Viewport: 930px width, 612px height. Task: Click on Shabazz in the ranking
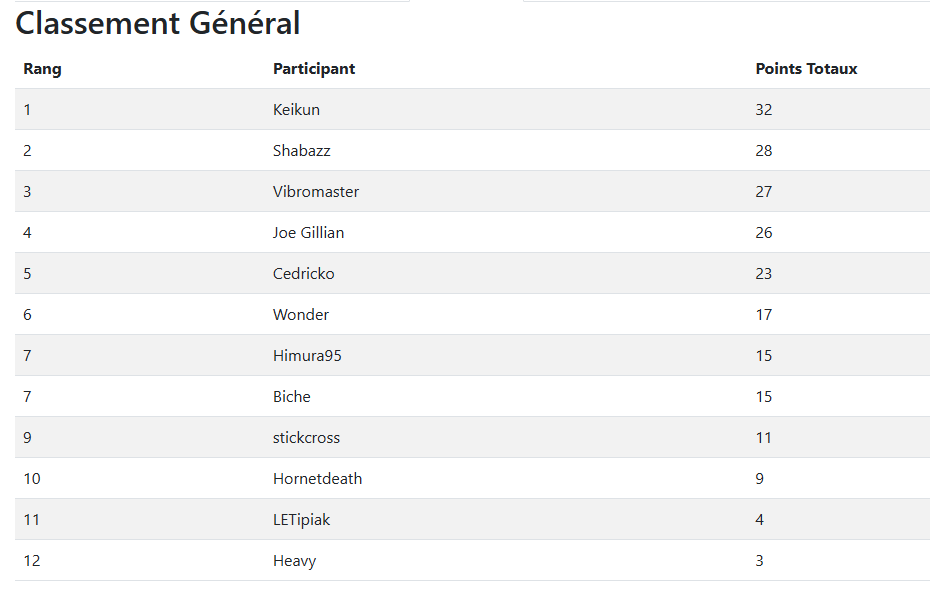(x=301, y=151)
